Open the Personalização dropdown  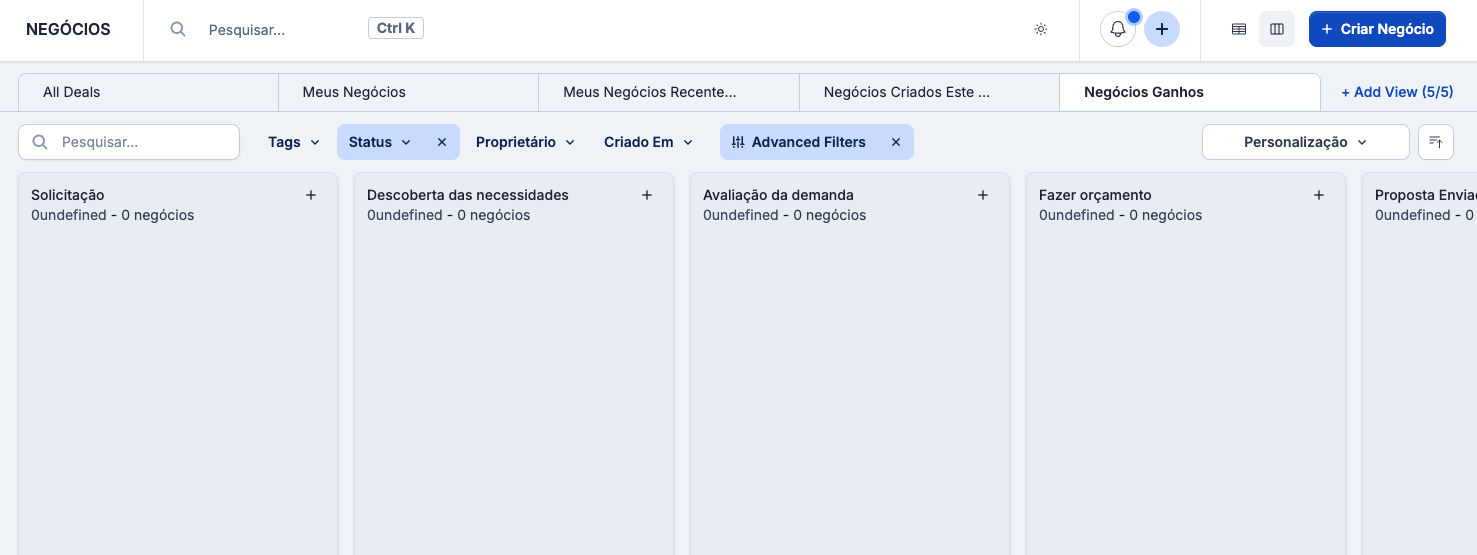(x=1305, y=142)
